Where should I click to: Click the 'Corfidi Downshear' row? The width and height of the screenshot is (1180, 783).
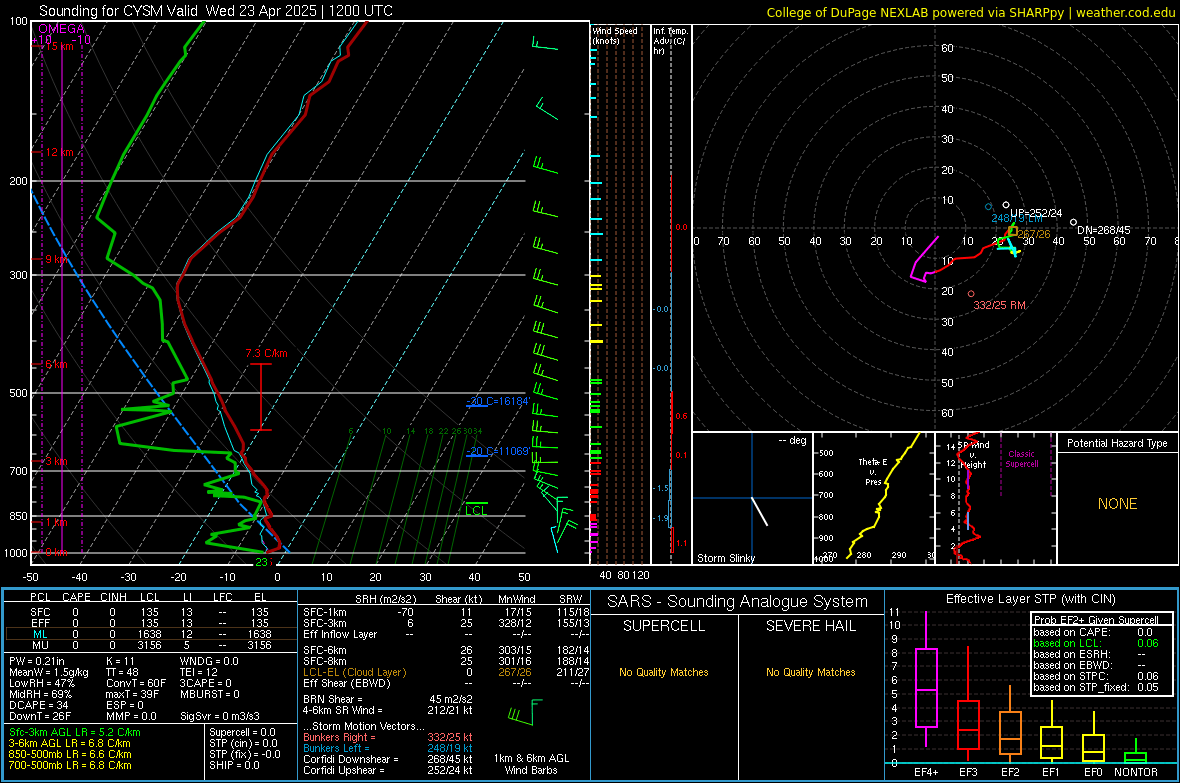pos(388,759)
